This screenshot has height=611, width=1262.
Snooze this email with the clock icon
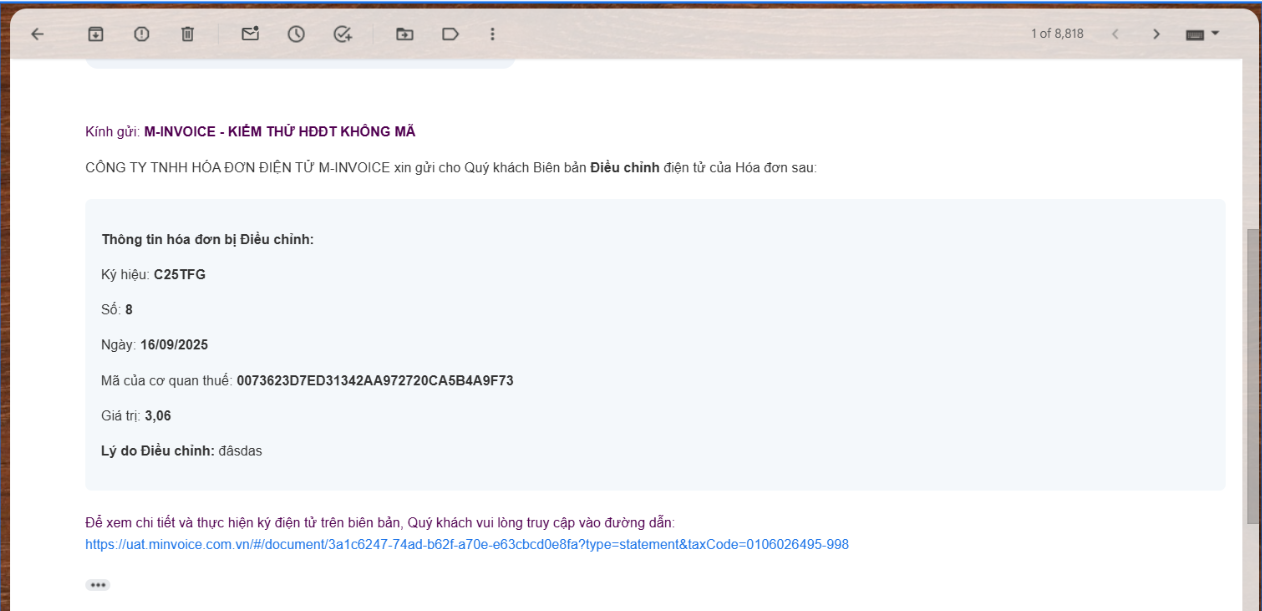[296, 34]
